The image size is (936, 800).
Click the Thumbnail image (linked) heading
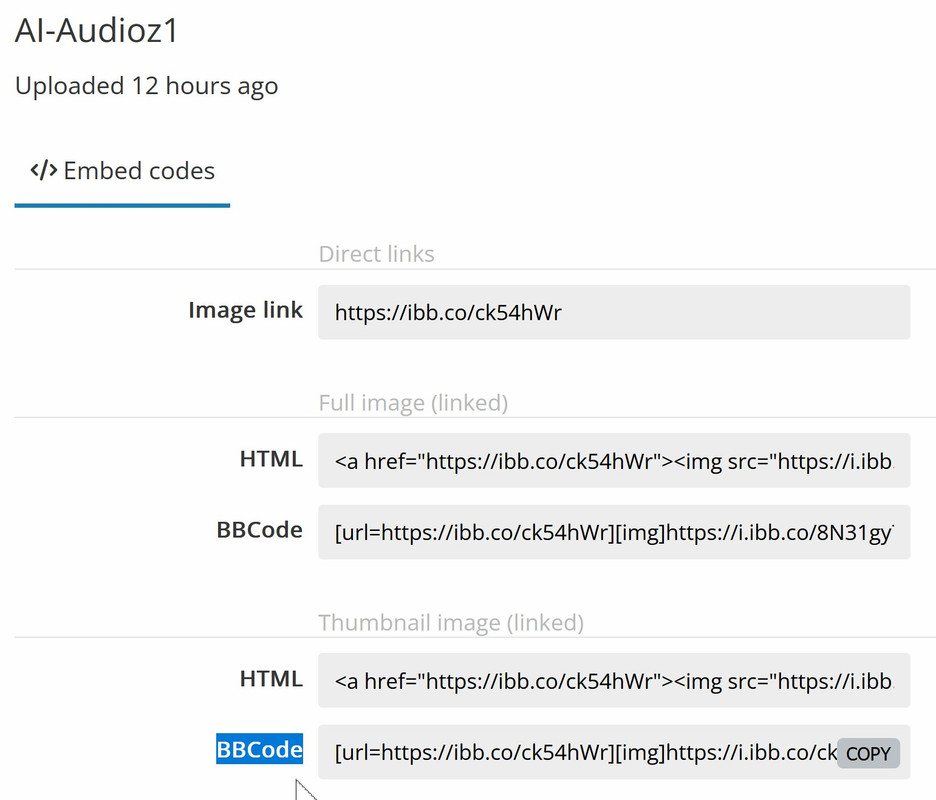point(451,623)
